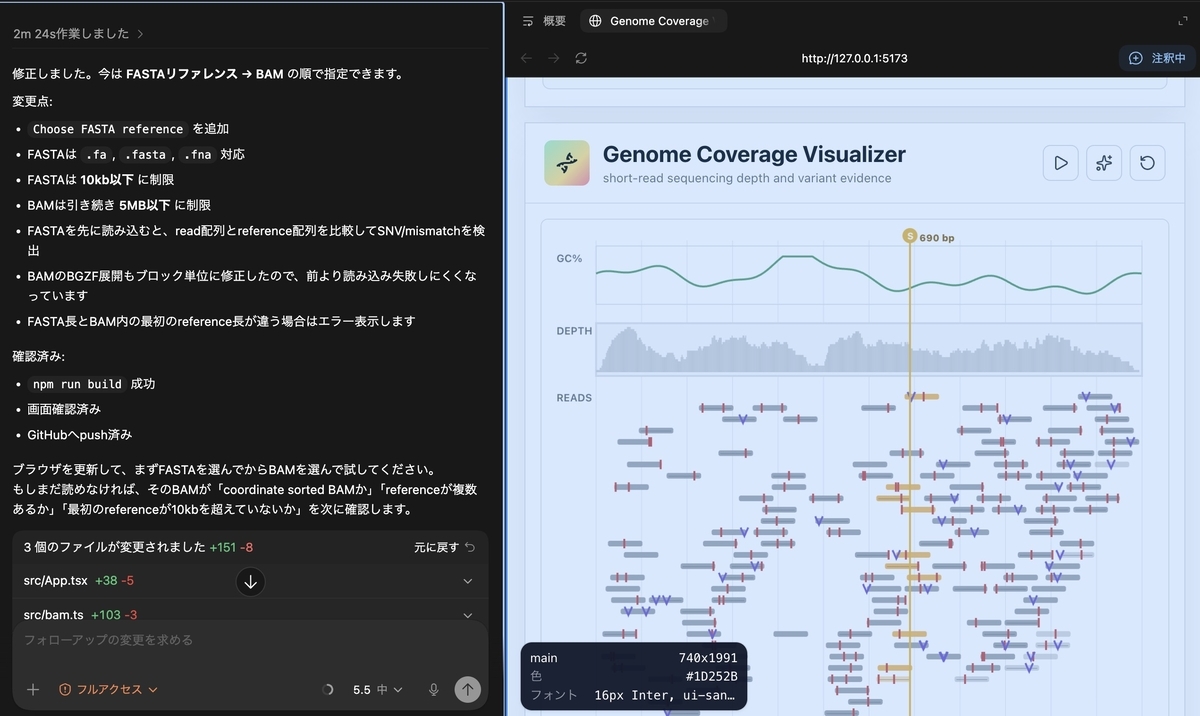Click the reset circular arrow icon button
The width and height of the screenshot is (1200, 716).
(1147, 163)
